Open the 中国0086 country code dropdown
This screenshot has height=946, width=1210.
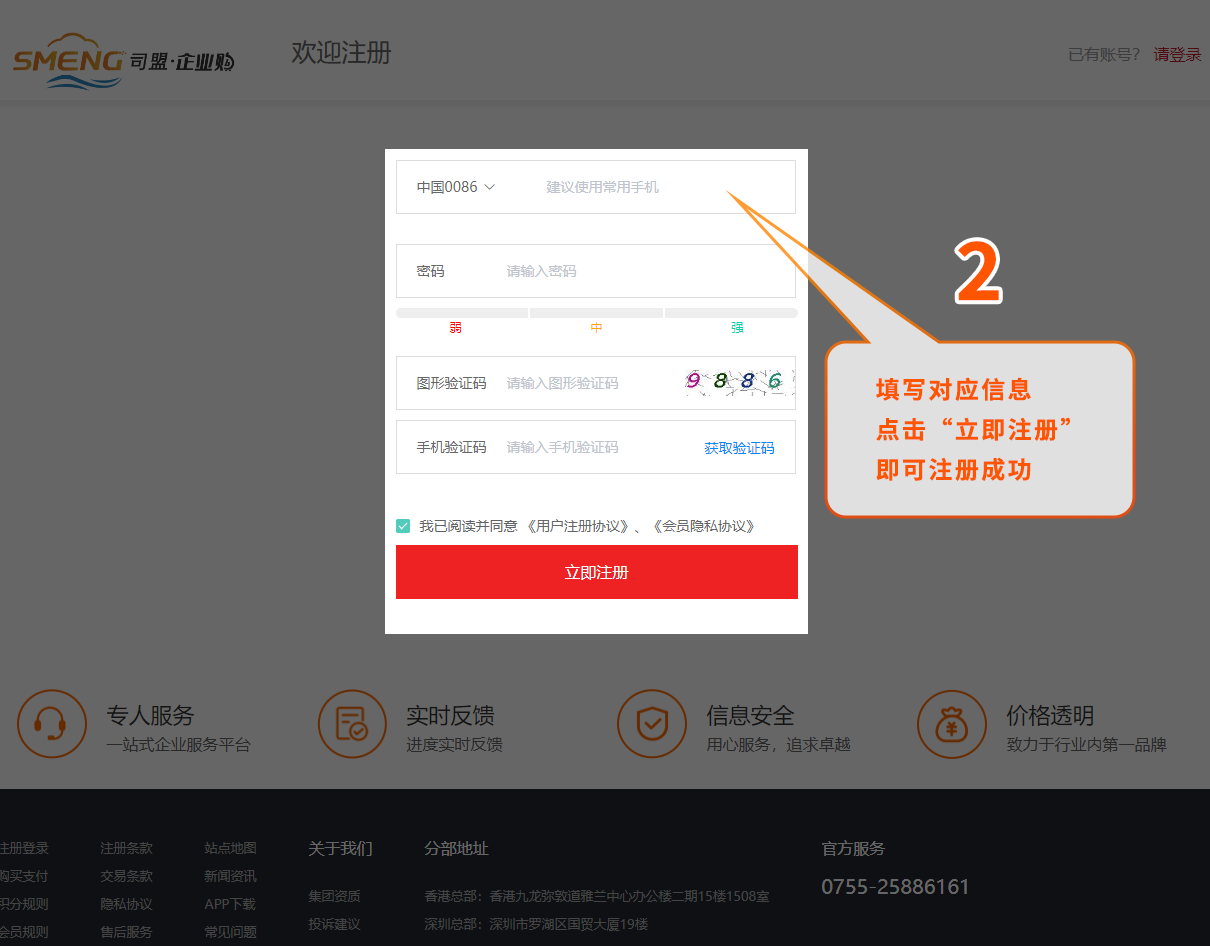(x=456, y=187)
